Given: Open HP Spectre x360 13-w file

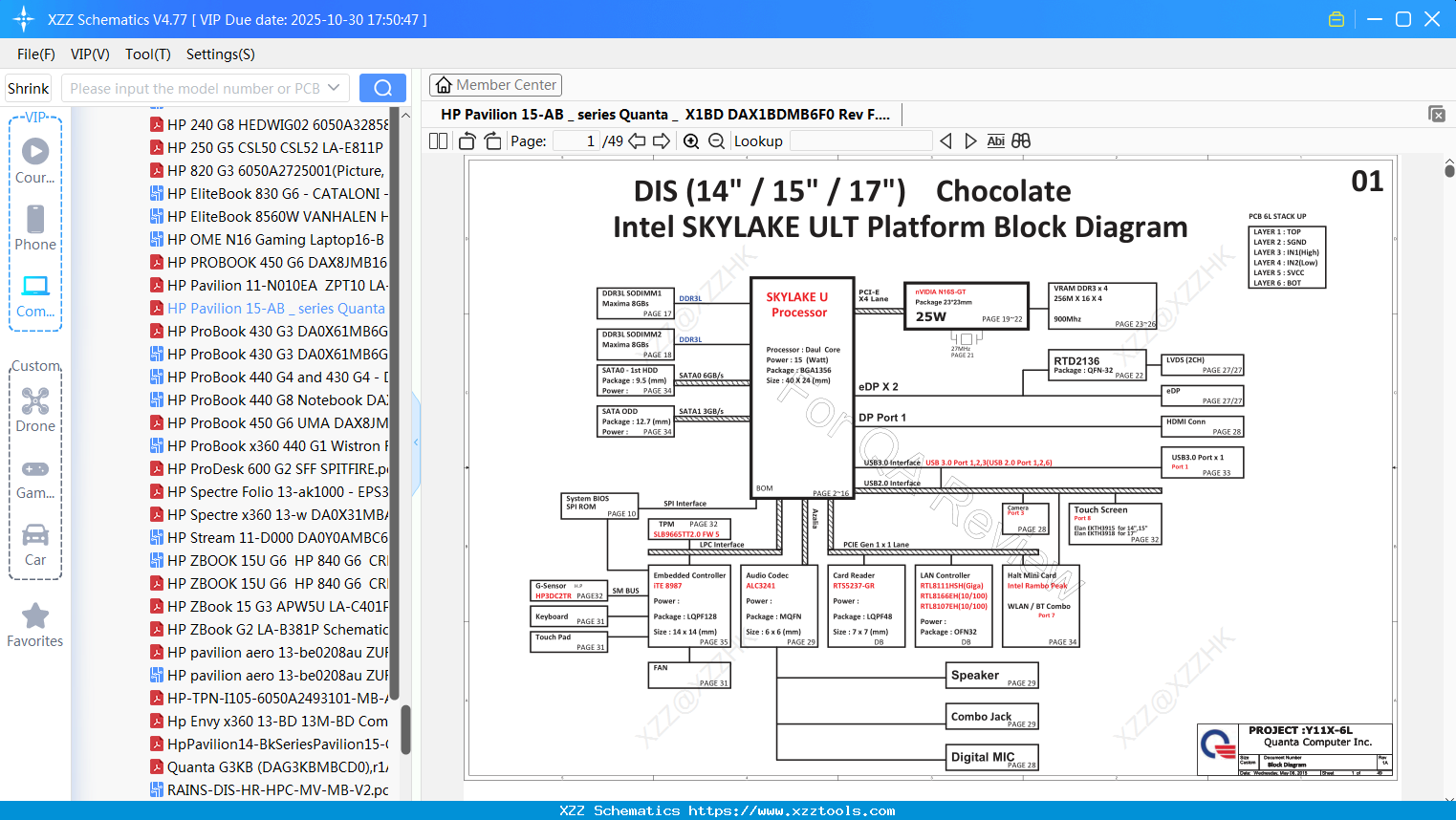Looking at the screenshot, I should click(x=269, y=514).
